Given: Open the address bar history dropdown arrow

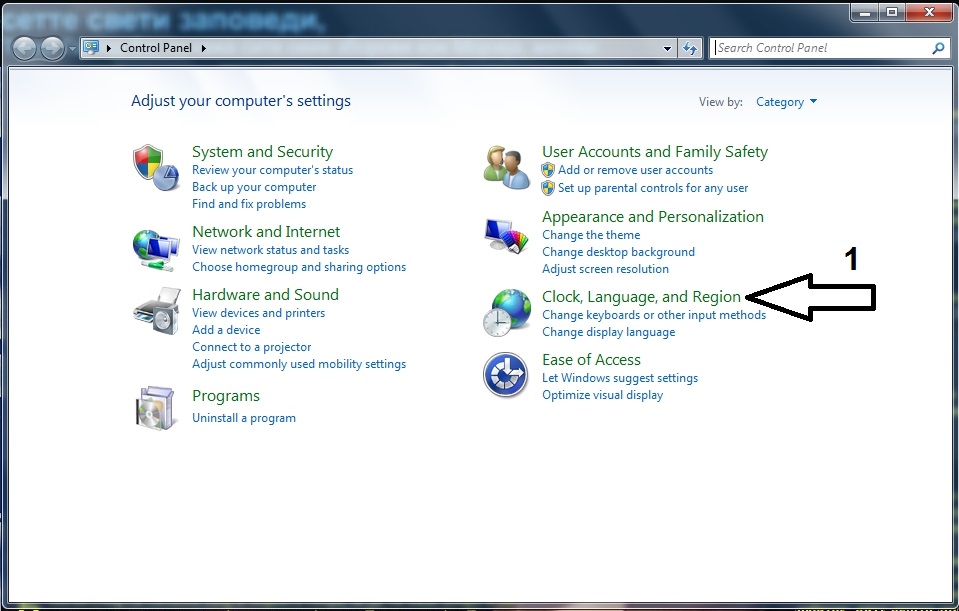Looking at the screenshot, I should [668, 48].
